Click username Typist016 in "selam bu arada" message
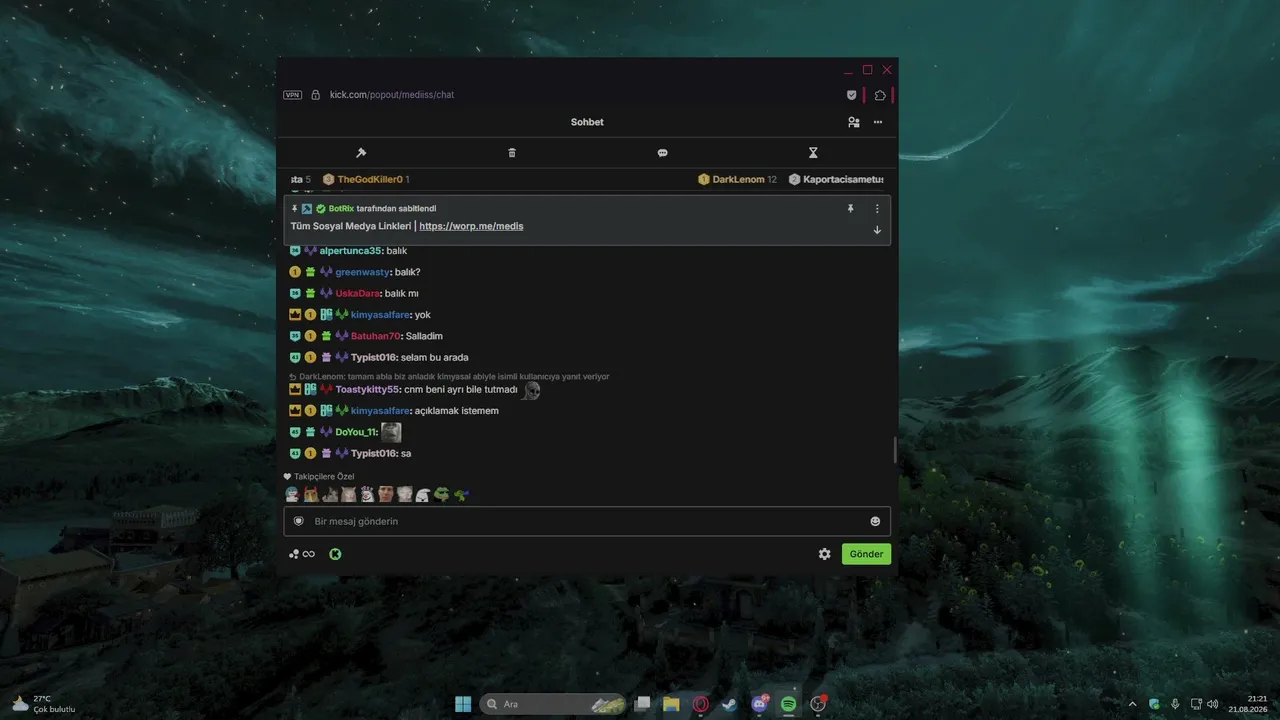 [374, 358]
